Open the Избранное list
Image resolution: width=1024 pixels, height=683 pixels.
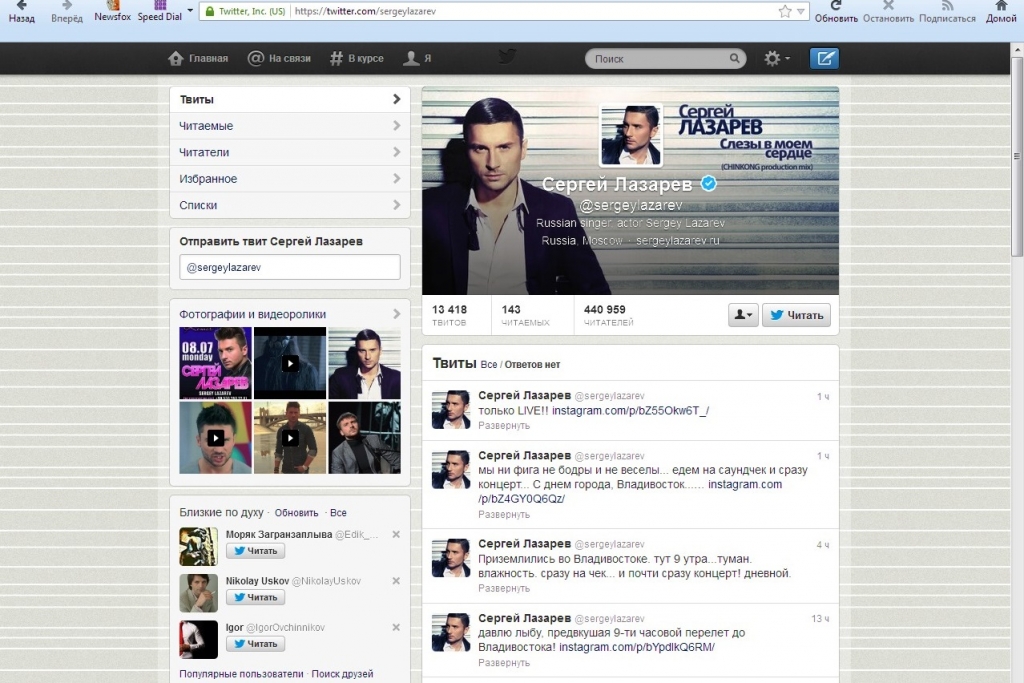290,179
